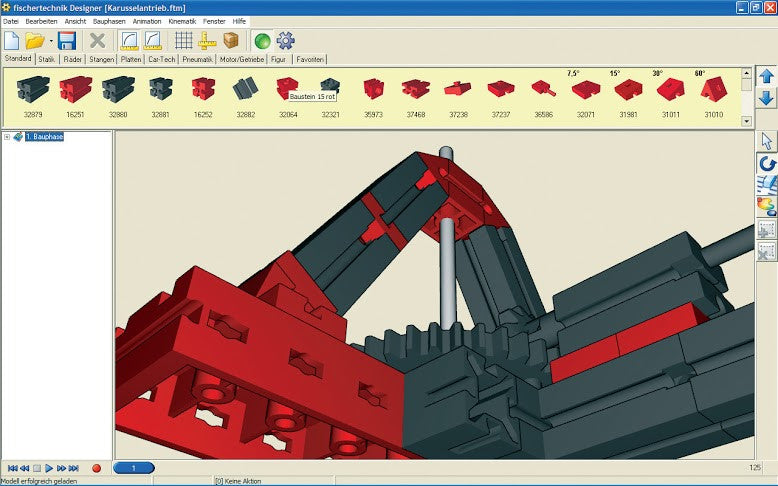Click the Save floppy disk icon
Viewport: 778px width, 486px height.
point(67,41)
